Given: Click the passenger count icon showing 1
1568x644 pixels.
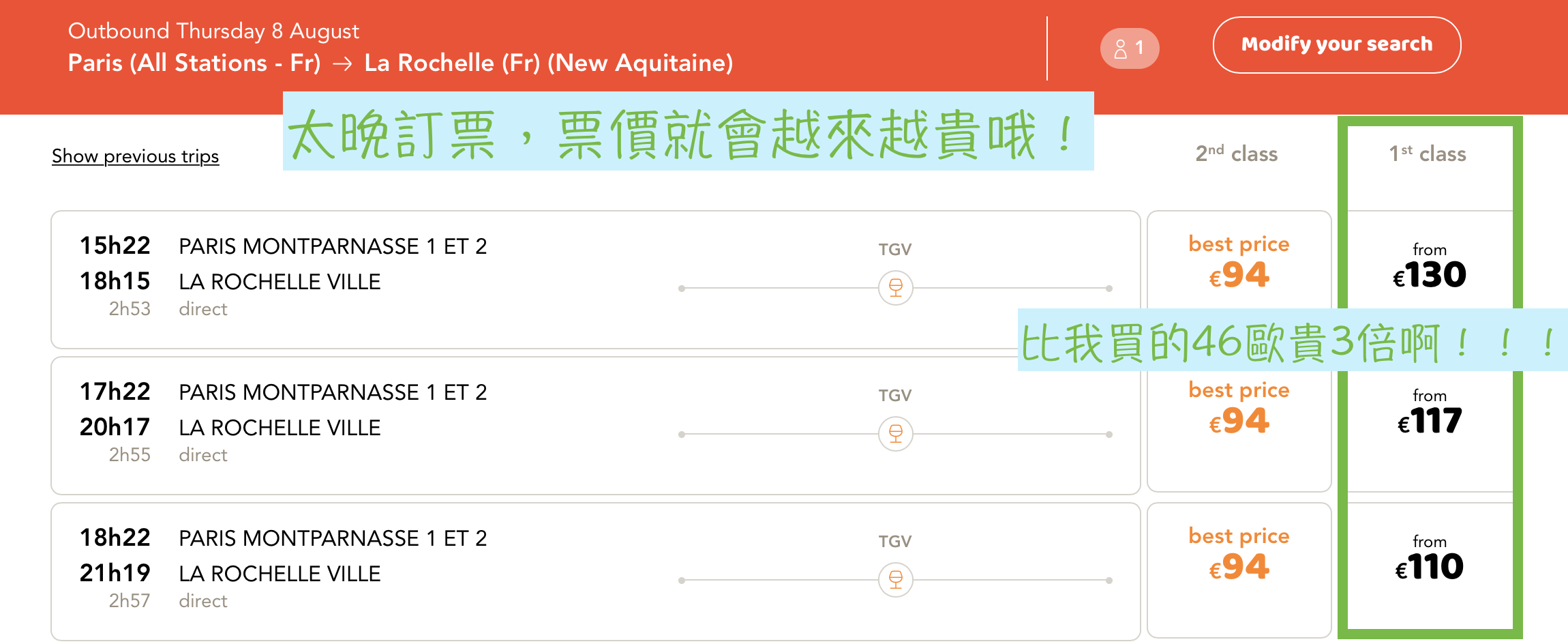Looking at the screenshot, I should click(1129, 48).
